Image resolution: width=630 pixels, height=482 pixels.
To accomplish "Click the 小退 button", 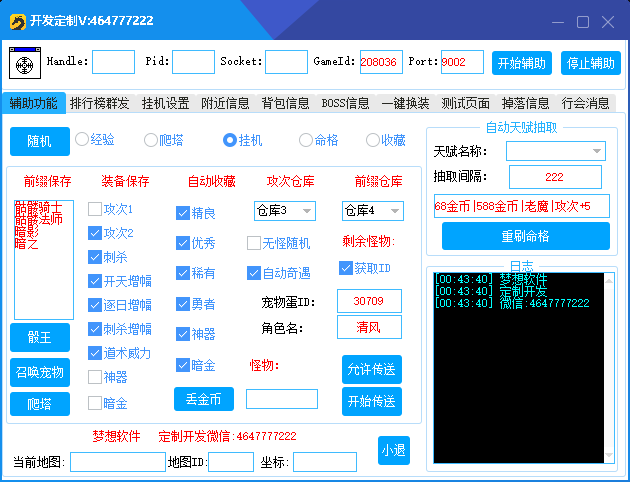I will [394, 451].
